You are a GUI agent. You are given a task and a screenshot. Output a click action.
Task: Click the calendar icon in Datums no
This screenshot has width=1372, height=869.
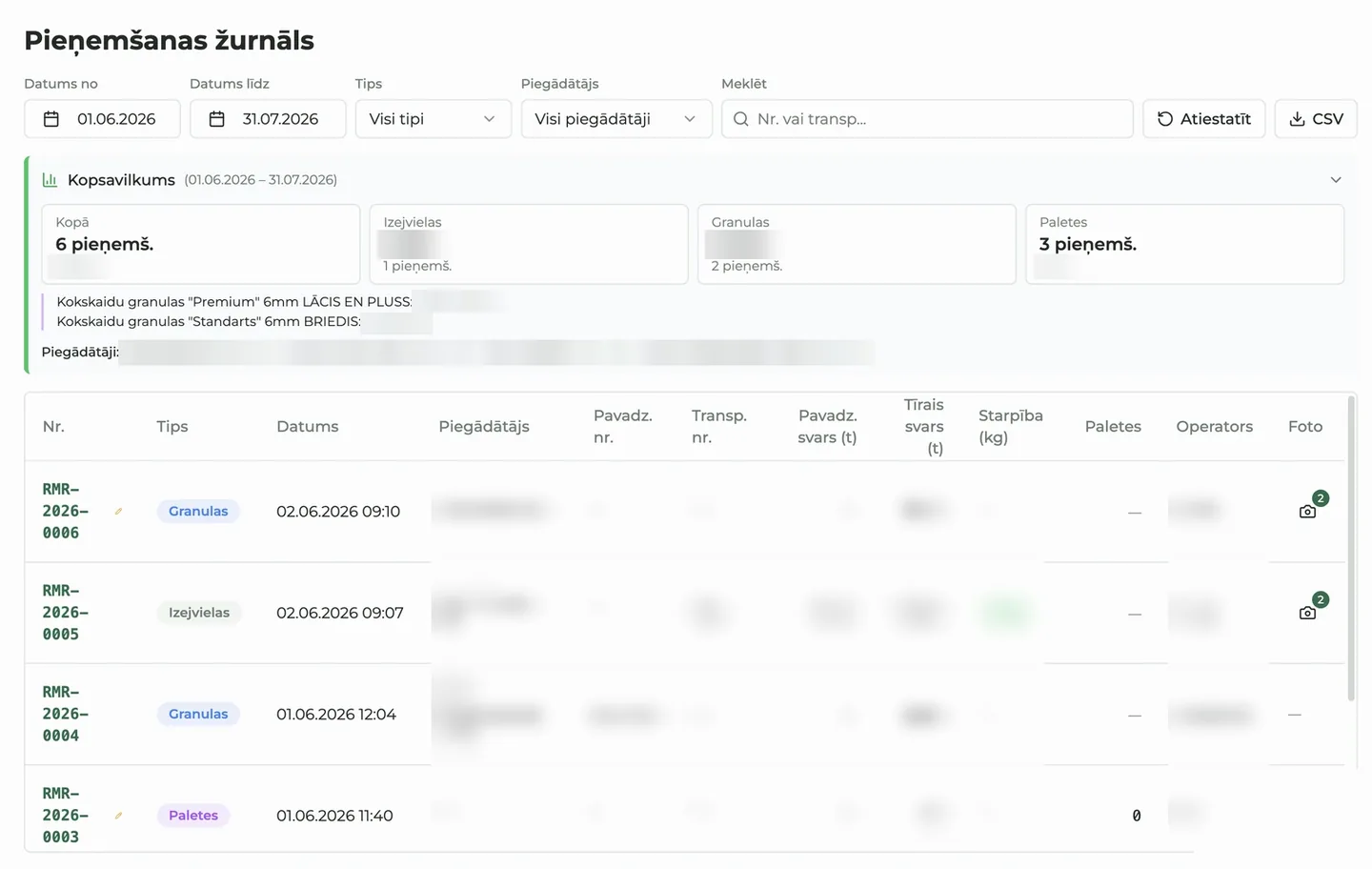(51, 119)
